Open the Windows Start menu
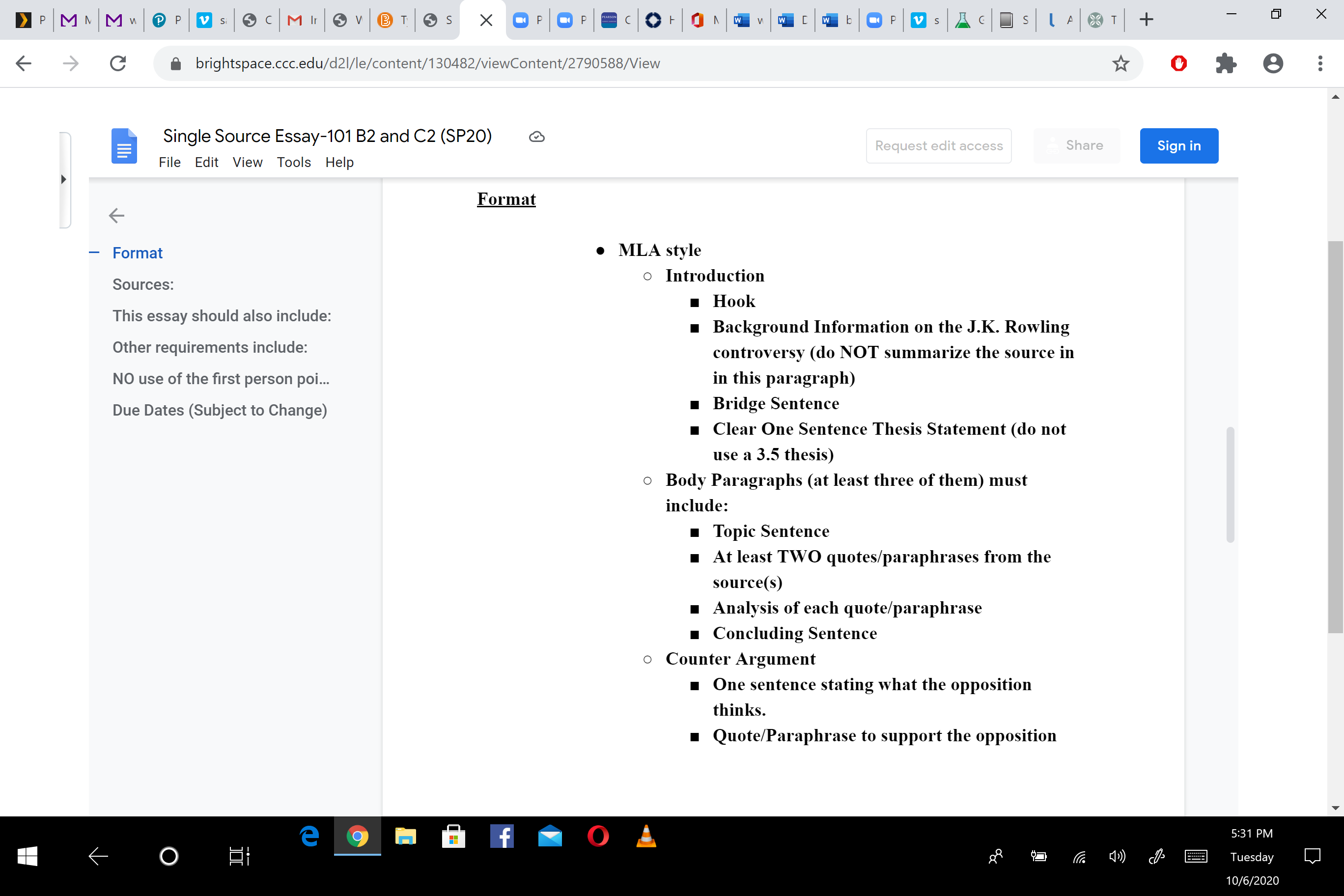 (27, 856)
